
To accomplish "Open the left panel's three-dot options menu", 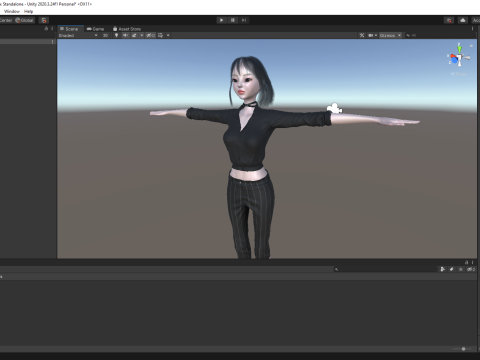I will coord(52,29).
